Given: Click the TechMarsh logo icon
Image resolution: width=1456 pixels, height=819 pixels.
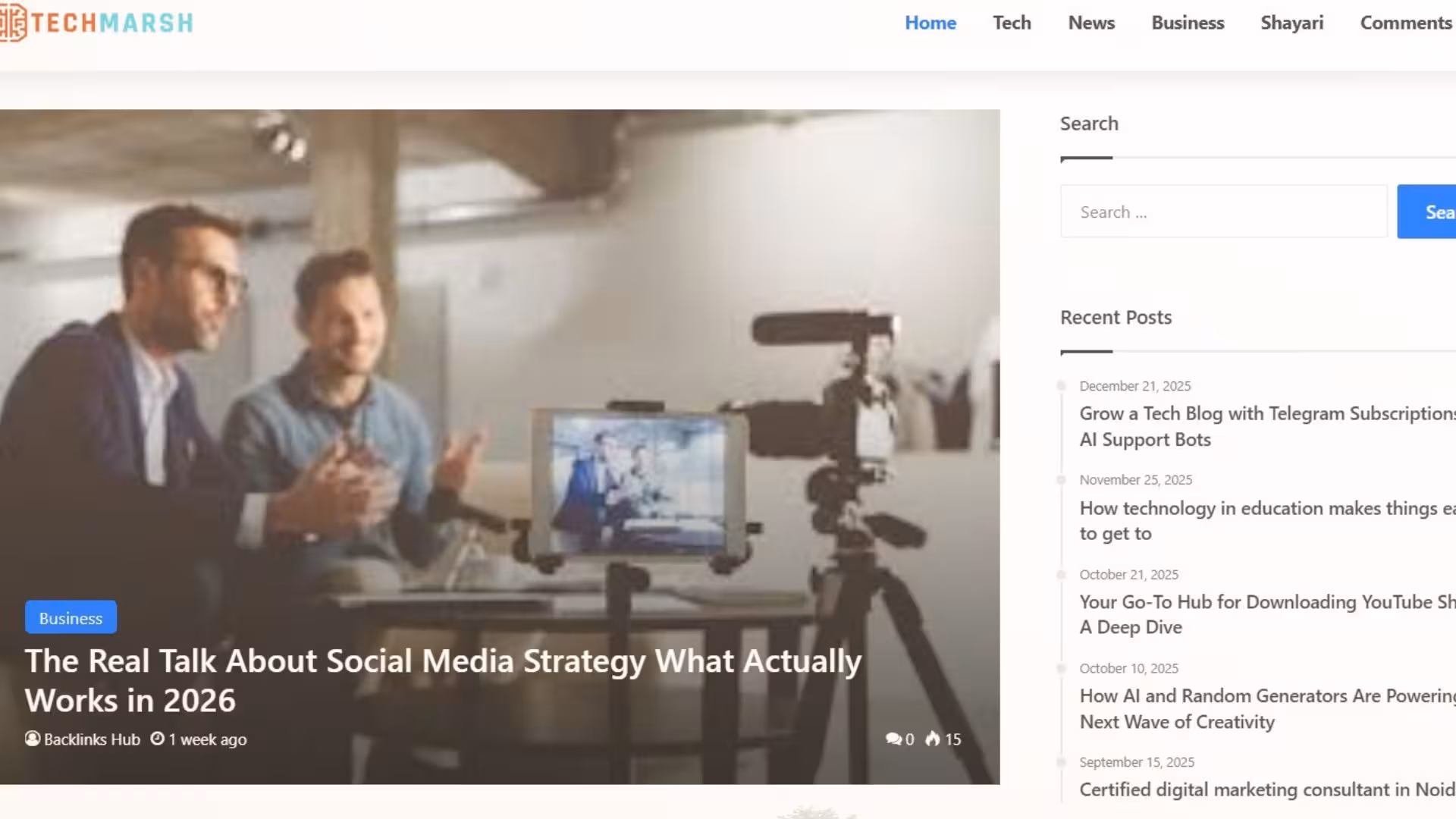Looking at the screenshot, I should point(13,23).
